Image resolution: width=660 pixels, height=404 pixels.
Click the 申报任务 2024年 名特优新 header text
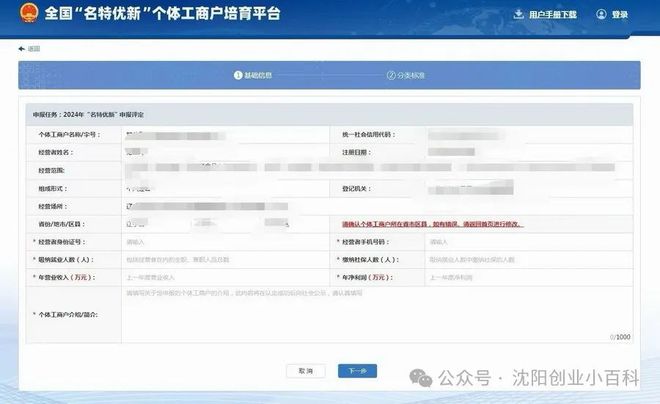tap(88, 114)
